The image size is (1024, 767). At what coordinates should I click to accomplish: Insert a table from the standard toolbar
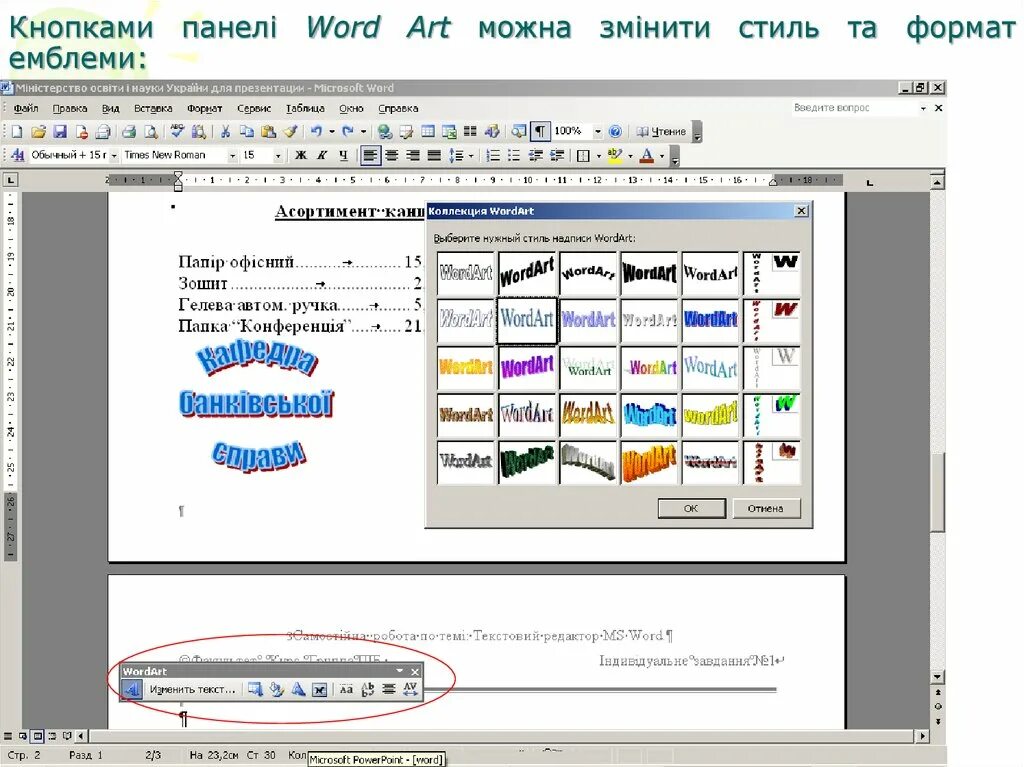428,131
